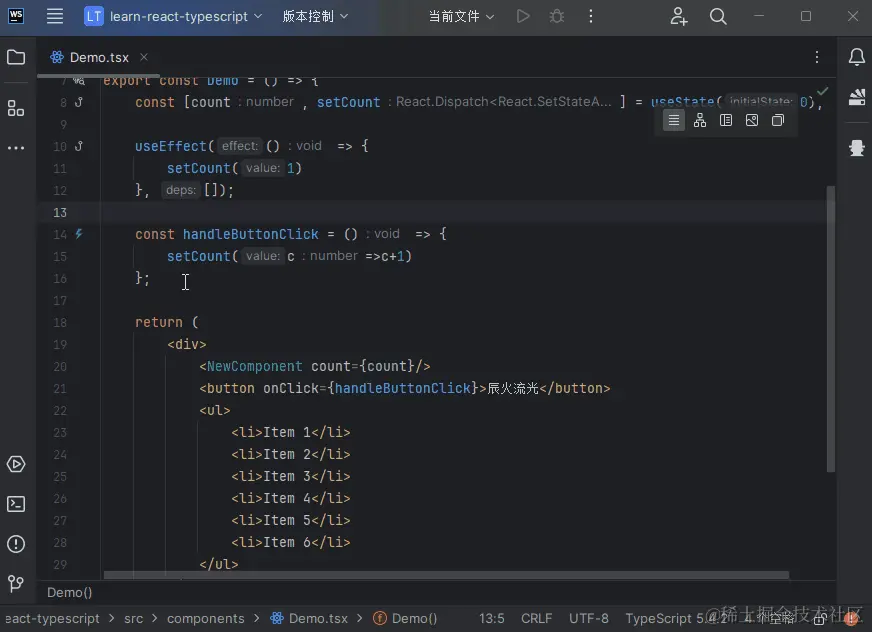Click the Item 3 list line

click(291, 476)
